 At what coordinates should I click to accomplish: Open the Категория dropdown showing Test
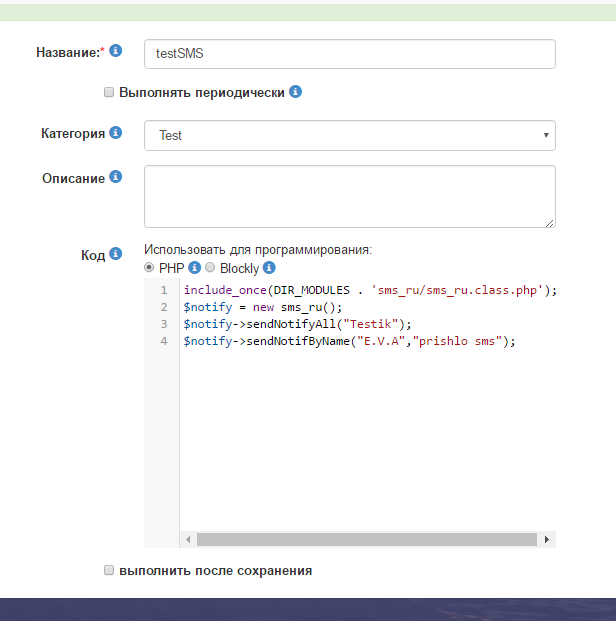pos(349,135)
